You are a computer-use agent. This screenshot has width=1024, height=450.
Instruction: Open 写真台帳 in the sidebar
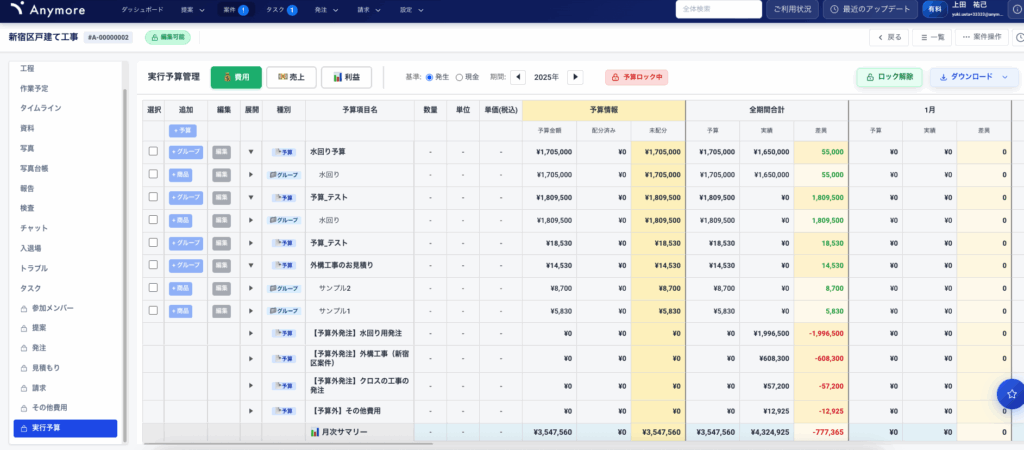[34, 169]
